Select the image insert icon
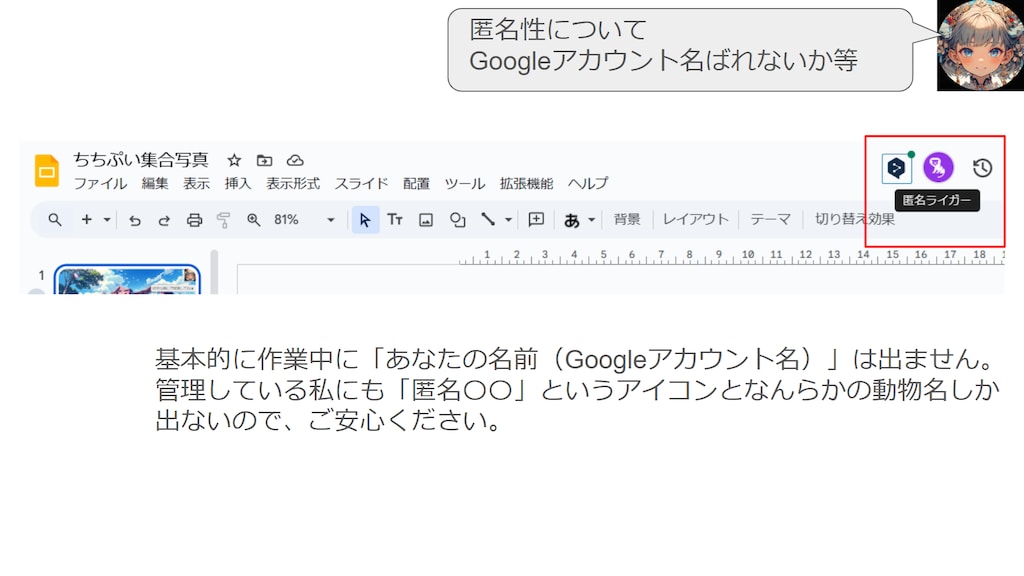This screenshot has width=1024, height=576. click(426, 219)
